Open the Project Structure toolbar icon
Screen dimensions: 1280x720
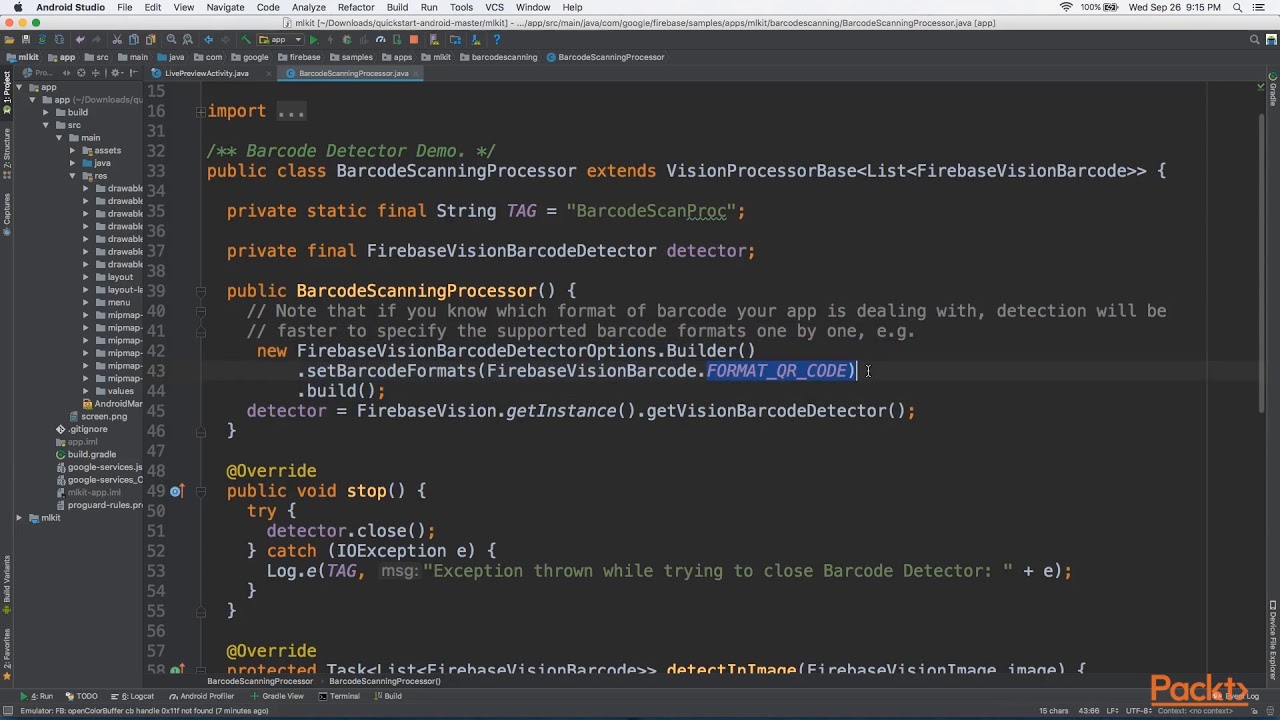455,40
